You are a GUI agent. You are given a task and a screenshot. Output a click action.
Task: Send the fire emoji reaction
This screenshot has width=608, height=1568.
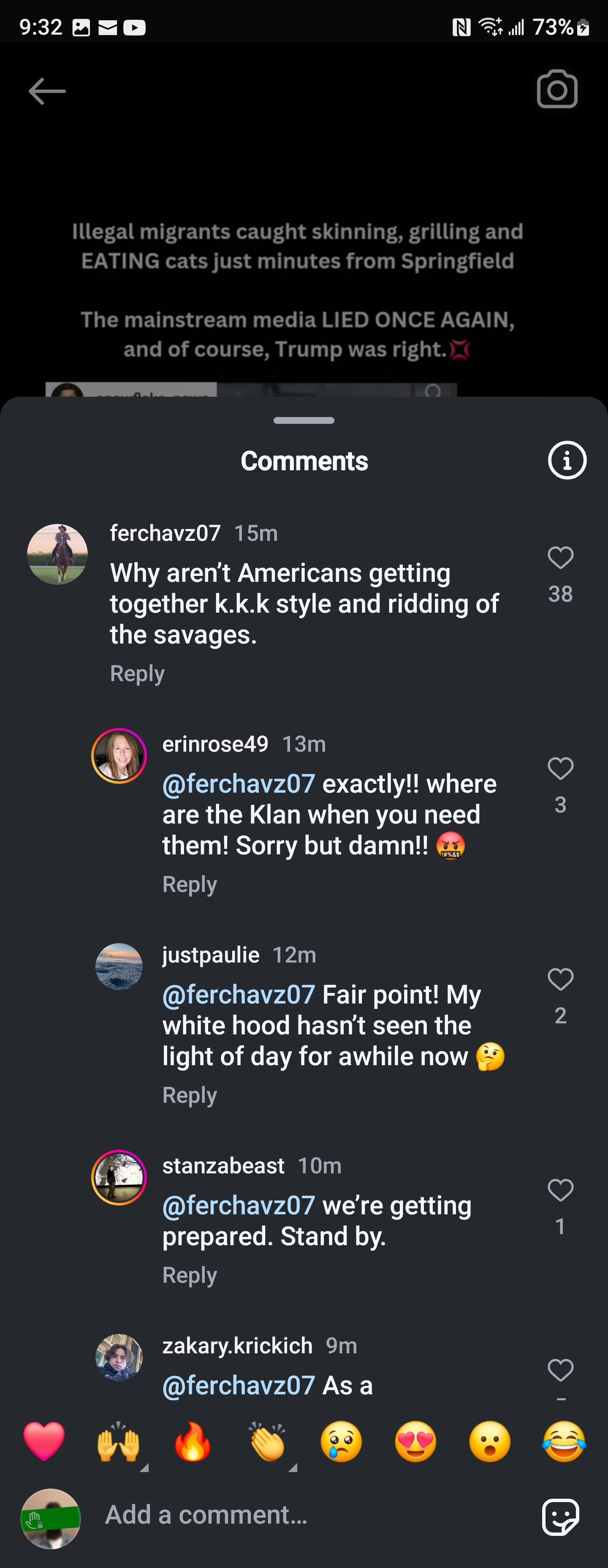tap(193, 1441)
